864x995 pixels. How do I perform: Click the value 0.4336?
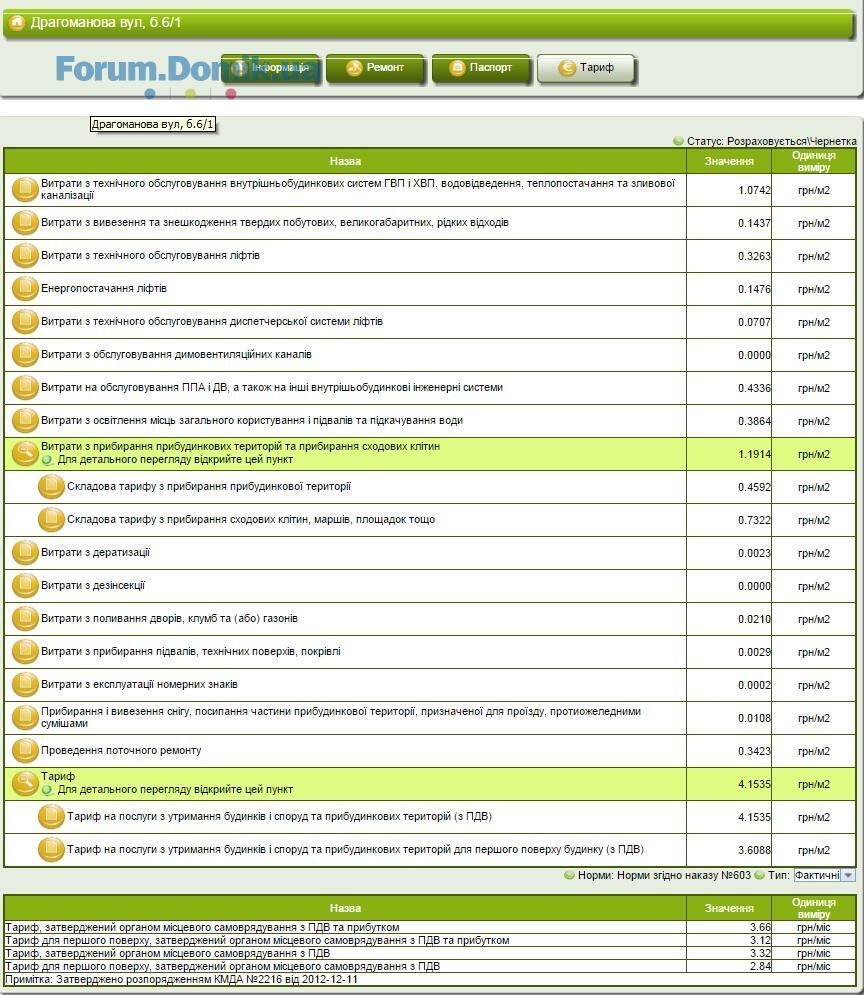(x=754, y=388)
